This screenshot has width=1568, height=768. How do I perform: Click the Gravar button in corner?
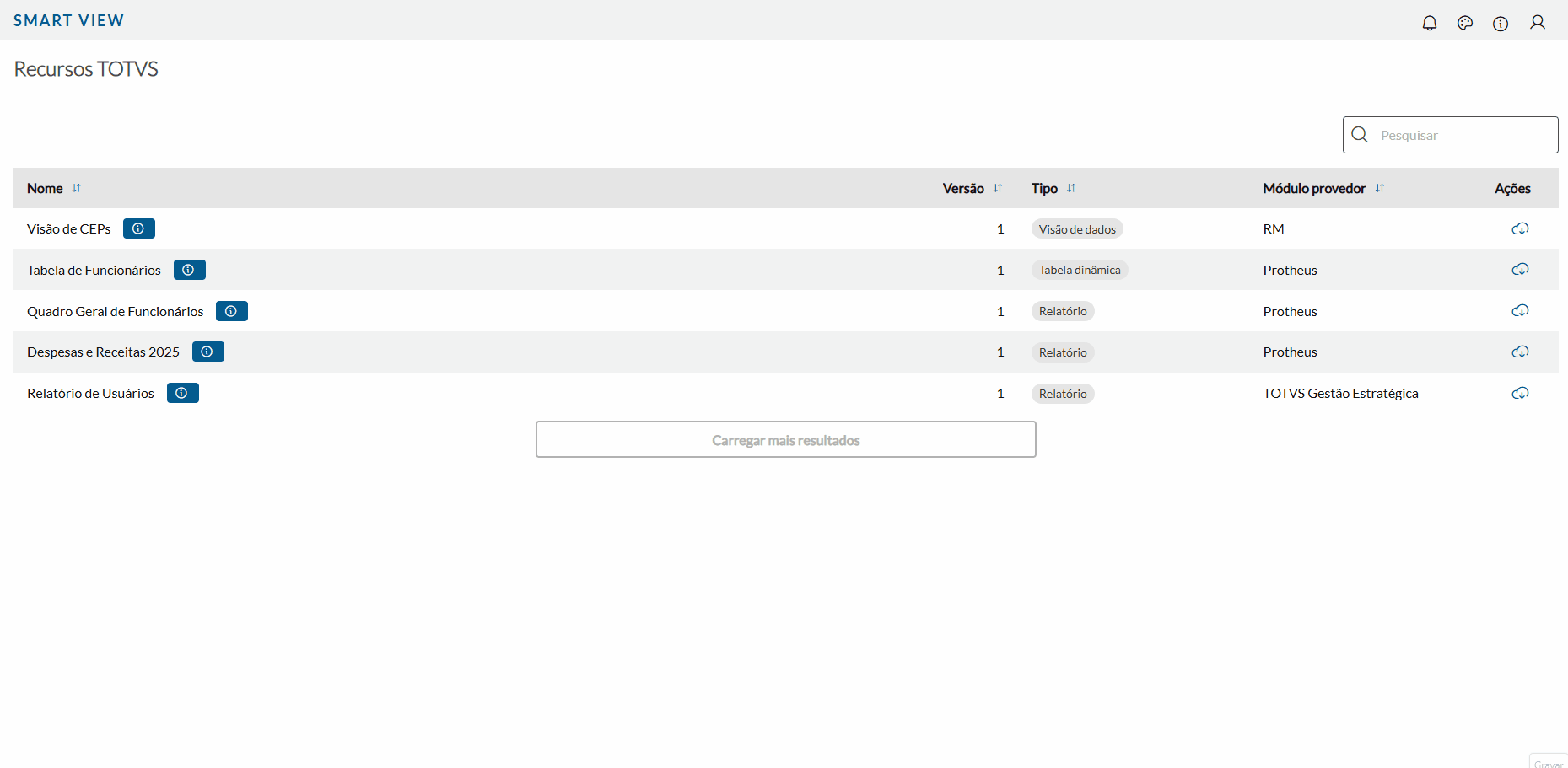tap(1549, 763)
